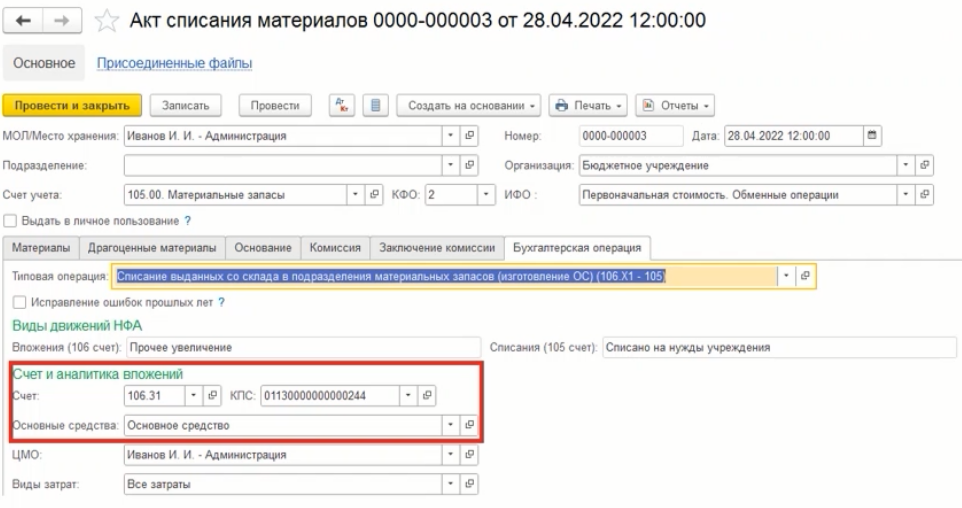The image size is (962, 508).
Task: Click open button beside Типовая операция field
Action: pos(805,275)
